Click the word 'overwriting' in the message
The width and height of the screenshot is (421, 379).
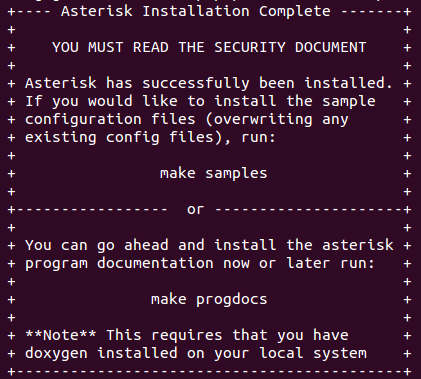(x=263, y=120)
